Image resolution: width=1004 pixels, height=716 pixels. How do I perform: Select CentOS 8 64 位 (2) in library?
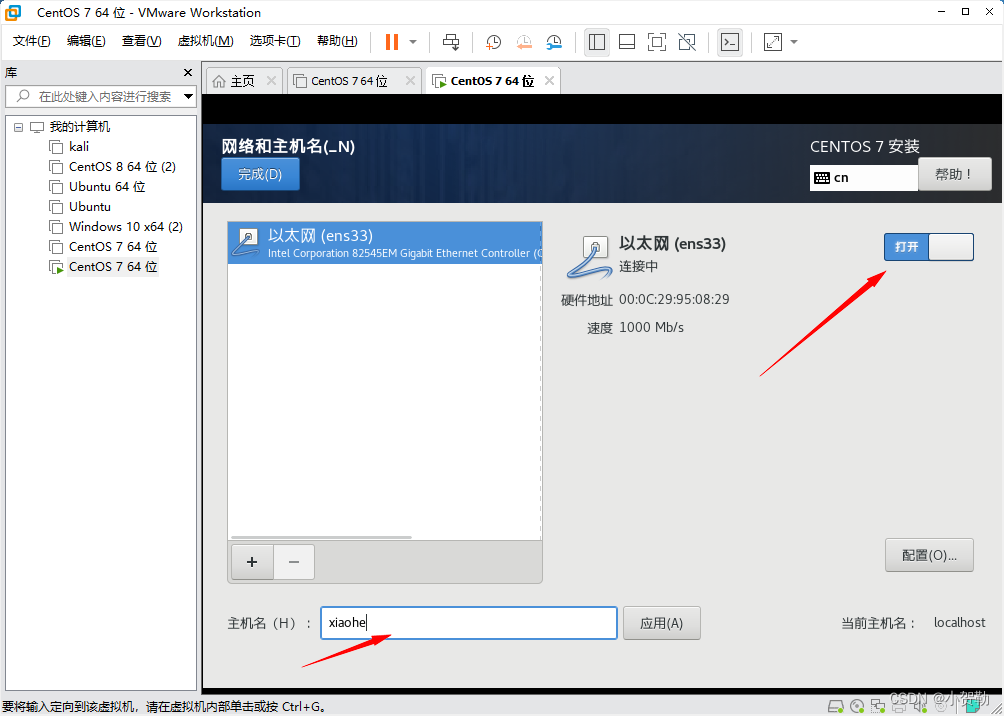pyautogui.click(x=113, y=167)
